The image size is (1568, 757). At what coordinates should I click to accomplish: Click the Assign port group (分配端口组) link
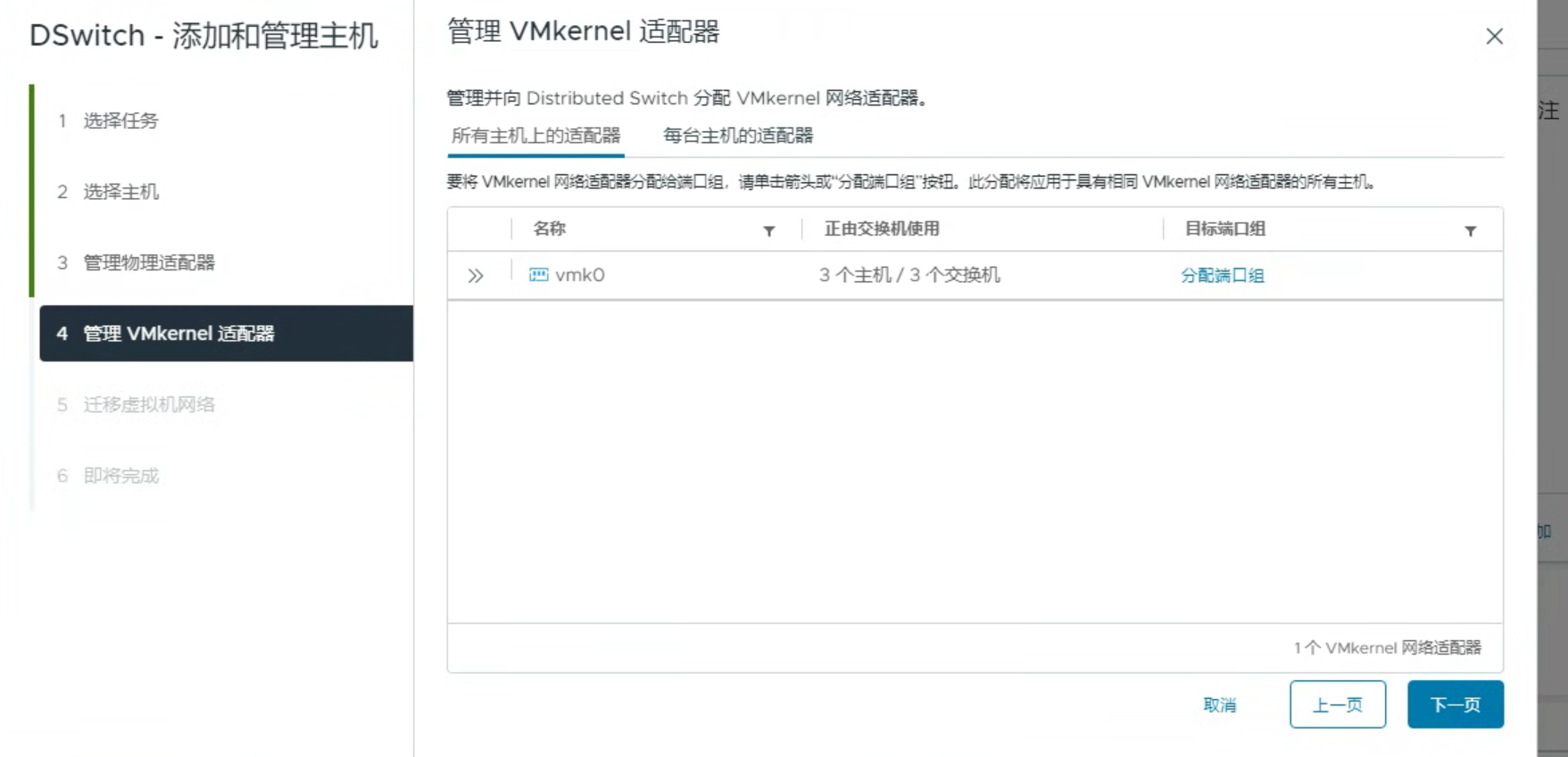click(x=1223, y=276)
